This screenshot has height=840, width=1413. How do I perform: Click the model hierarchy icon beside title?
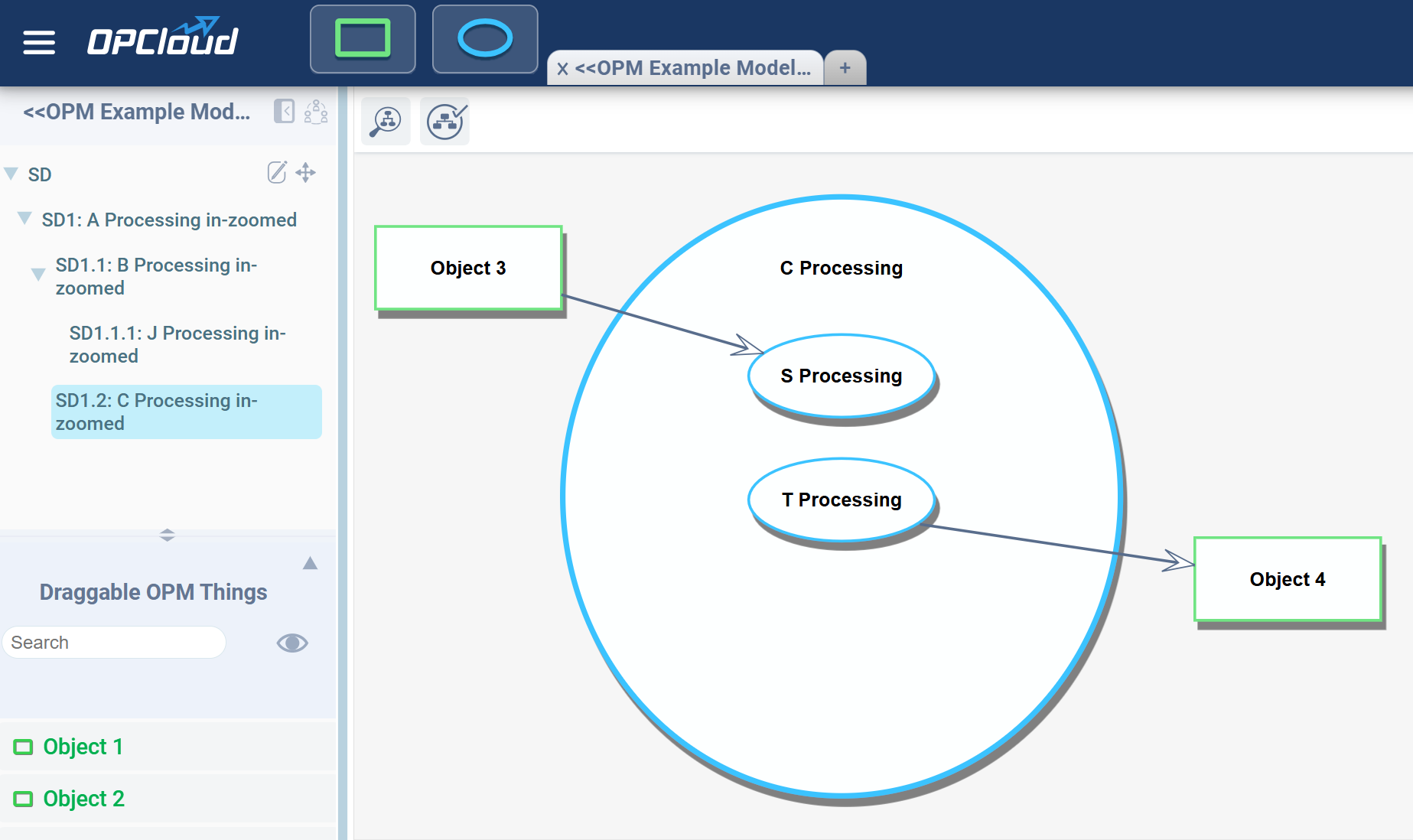[316, 112]
